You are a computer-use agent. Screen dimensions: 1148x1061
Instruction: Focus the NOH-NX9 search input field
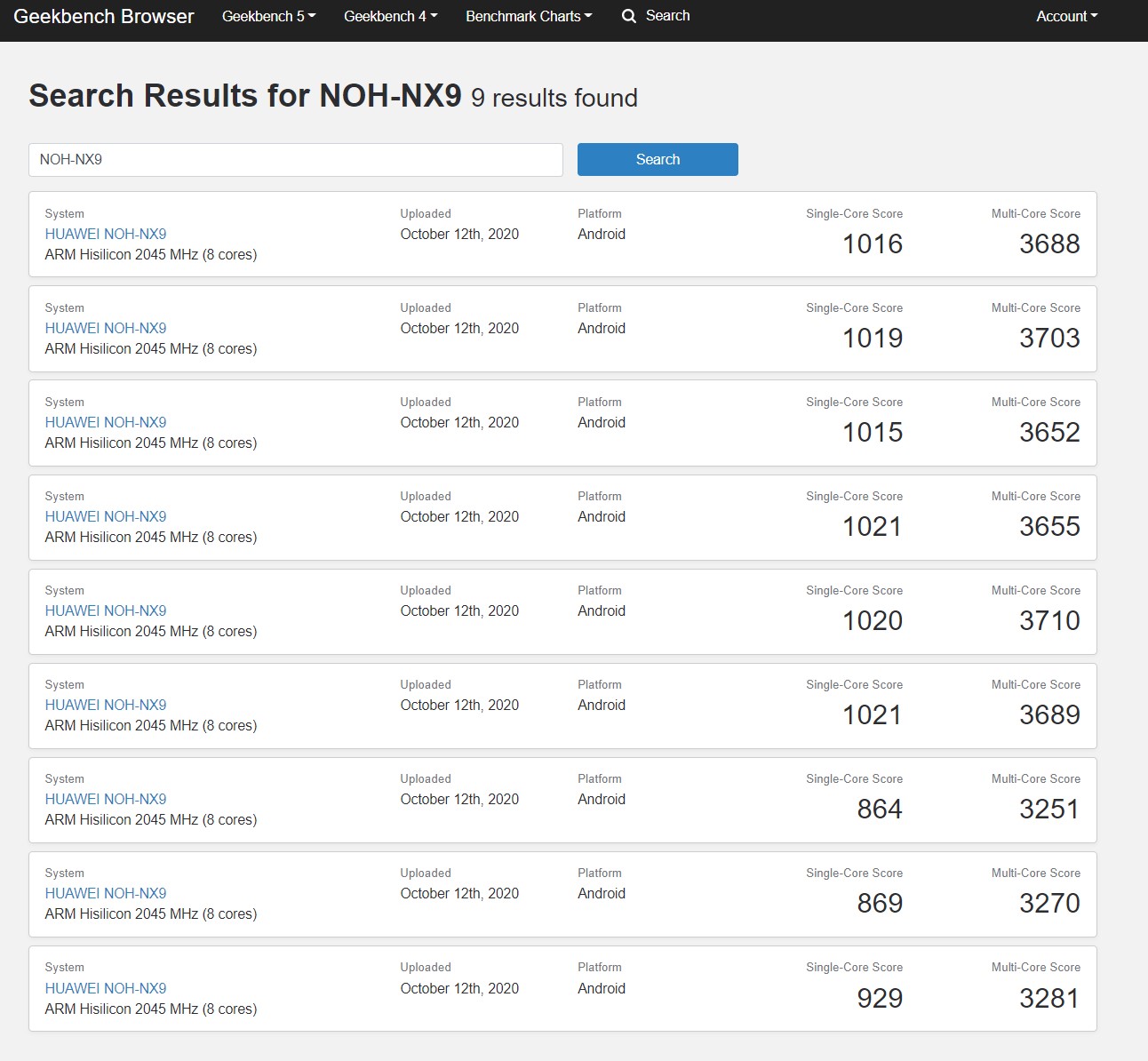tap(296, 160)
